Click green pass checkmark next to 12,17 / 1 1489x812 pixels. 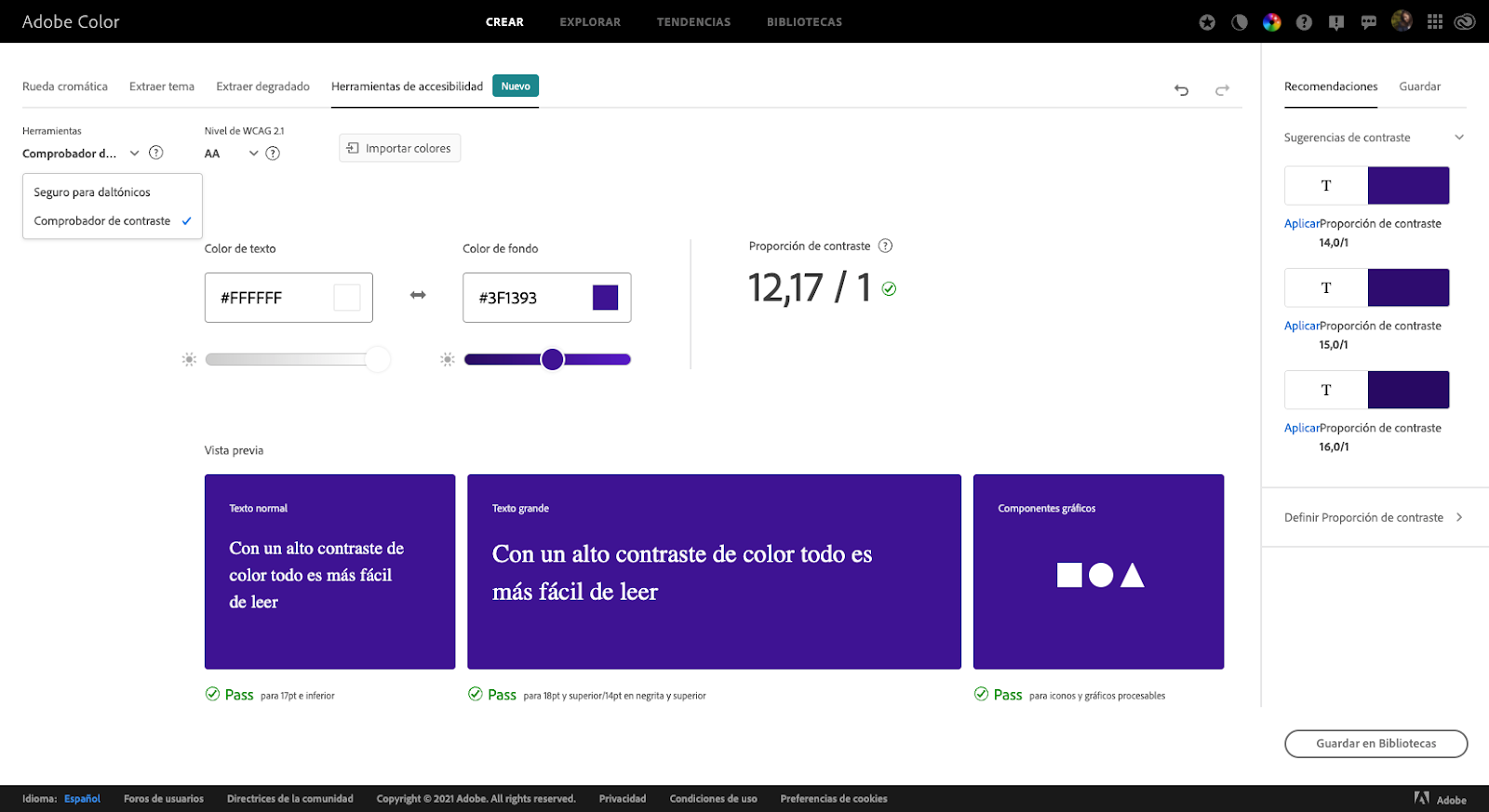point(889,289)
